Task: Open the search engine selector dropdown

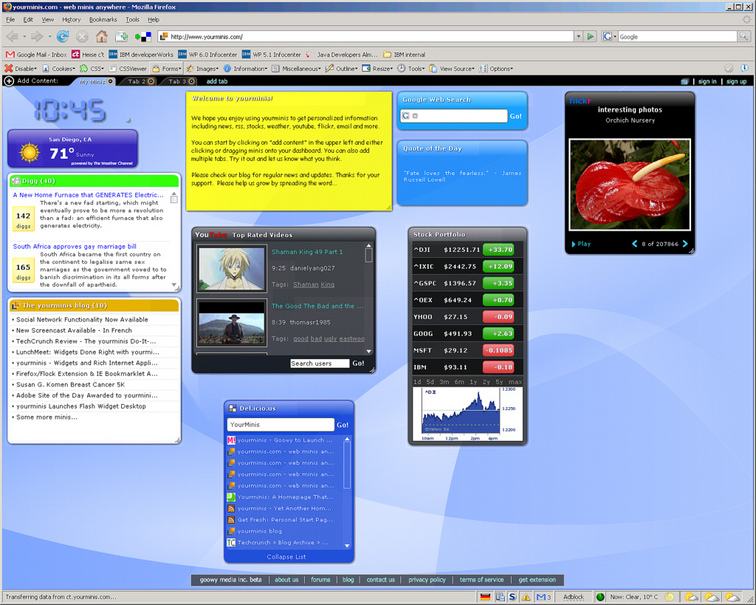Action: coord(609,36)
